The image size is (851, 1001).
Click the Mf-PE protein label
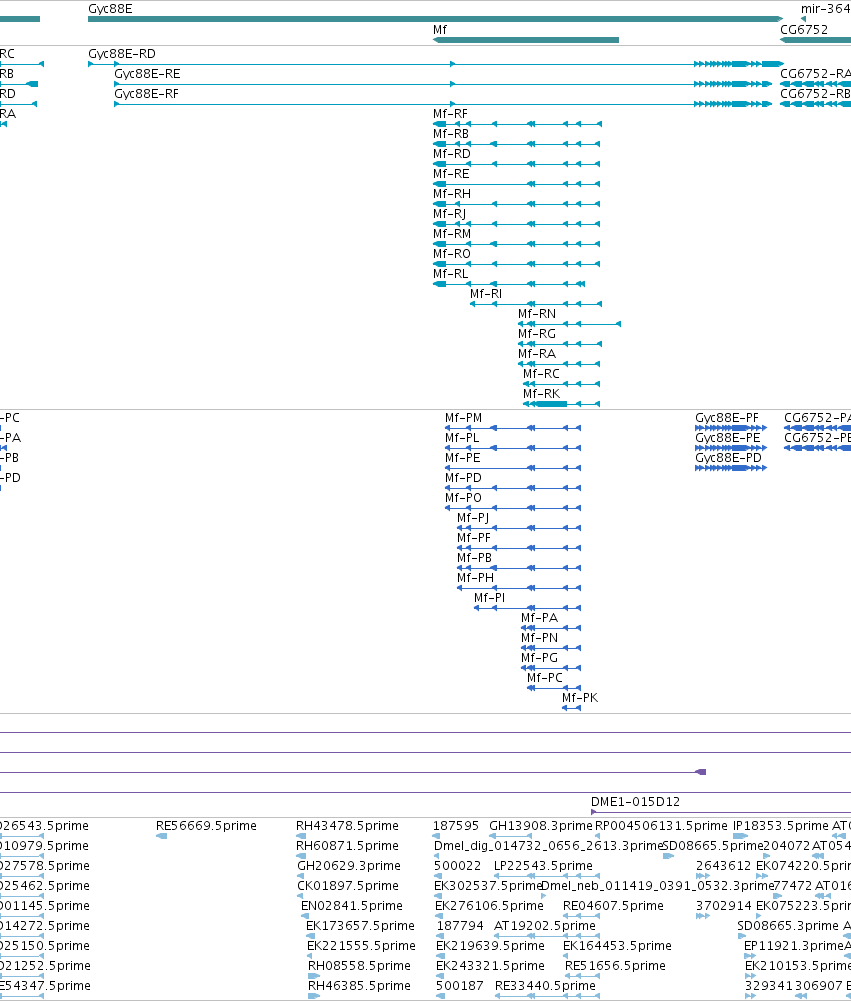(463, 458)
